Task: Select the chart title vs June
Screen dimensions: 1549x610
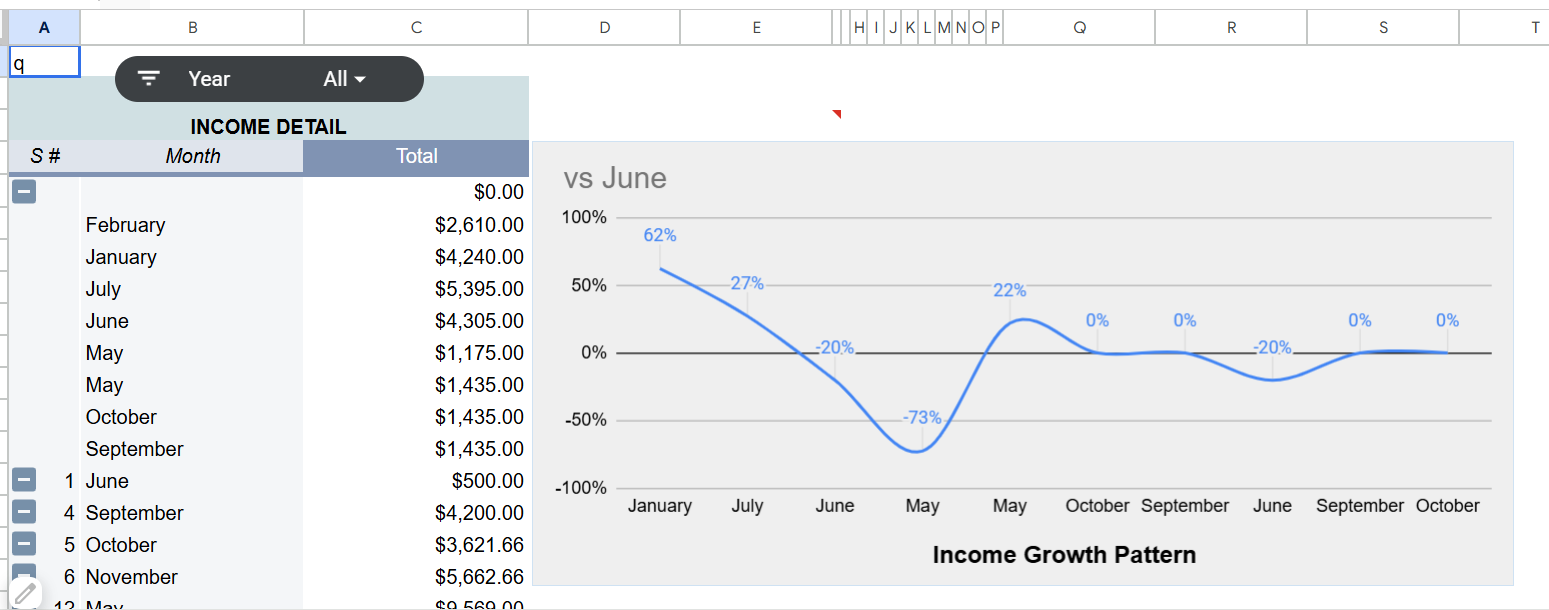Action: pyautogui.click(x=614, y=178)
